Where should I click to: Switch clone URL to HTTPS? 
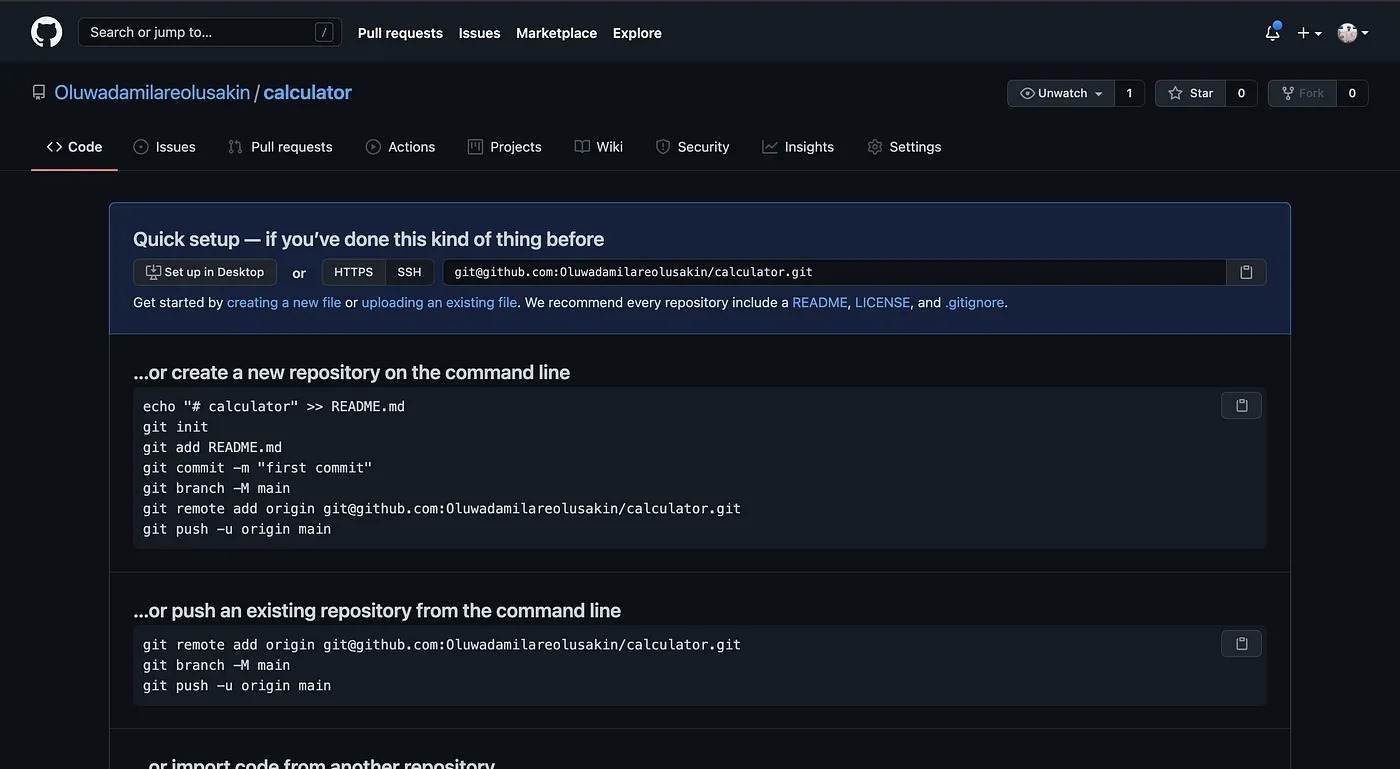coord(353,272)
